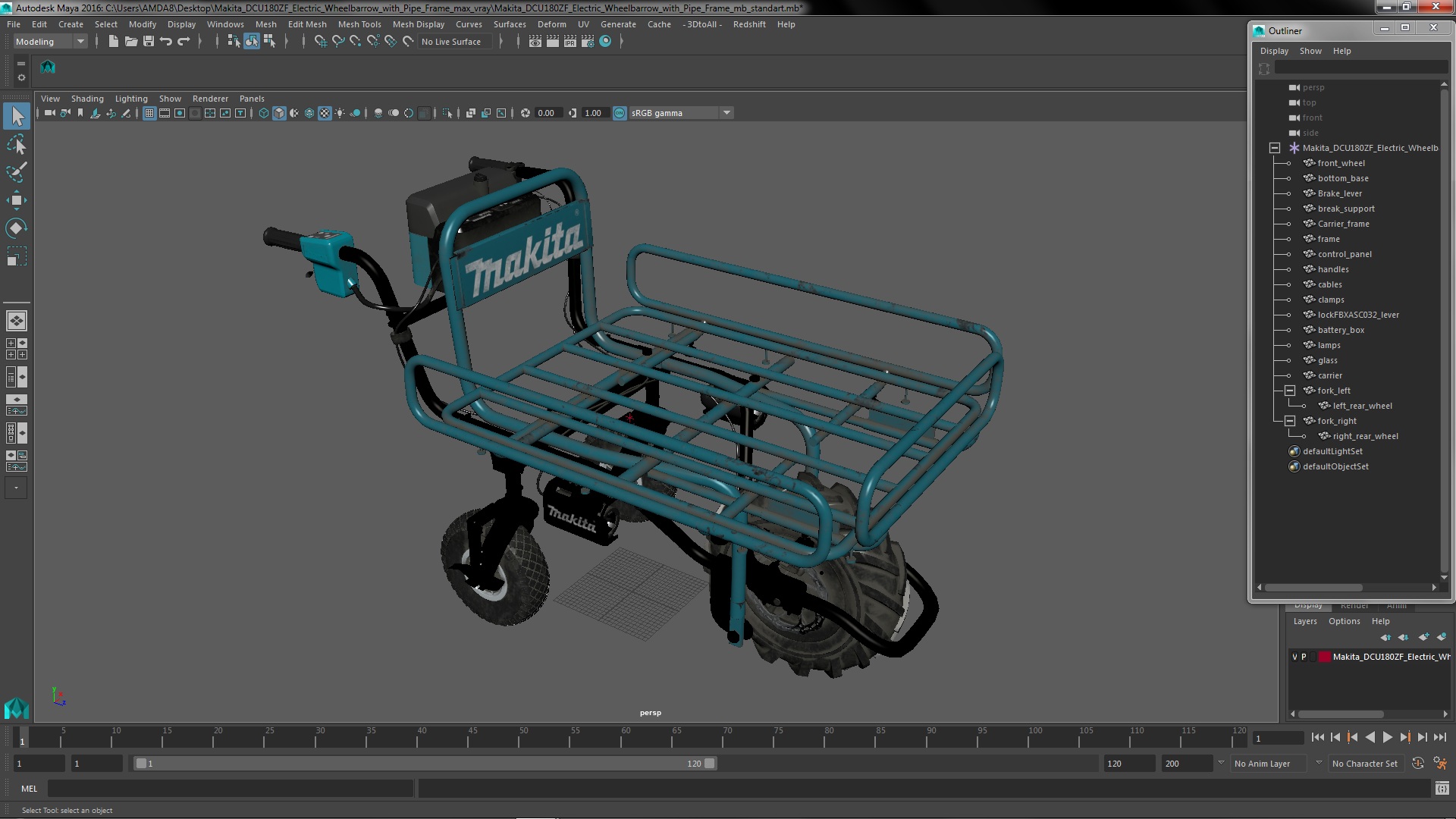
Task: Render the current frame
Action: click(553, 42)
